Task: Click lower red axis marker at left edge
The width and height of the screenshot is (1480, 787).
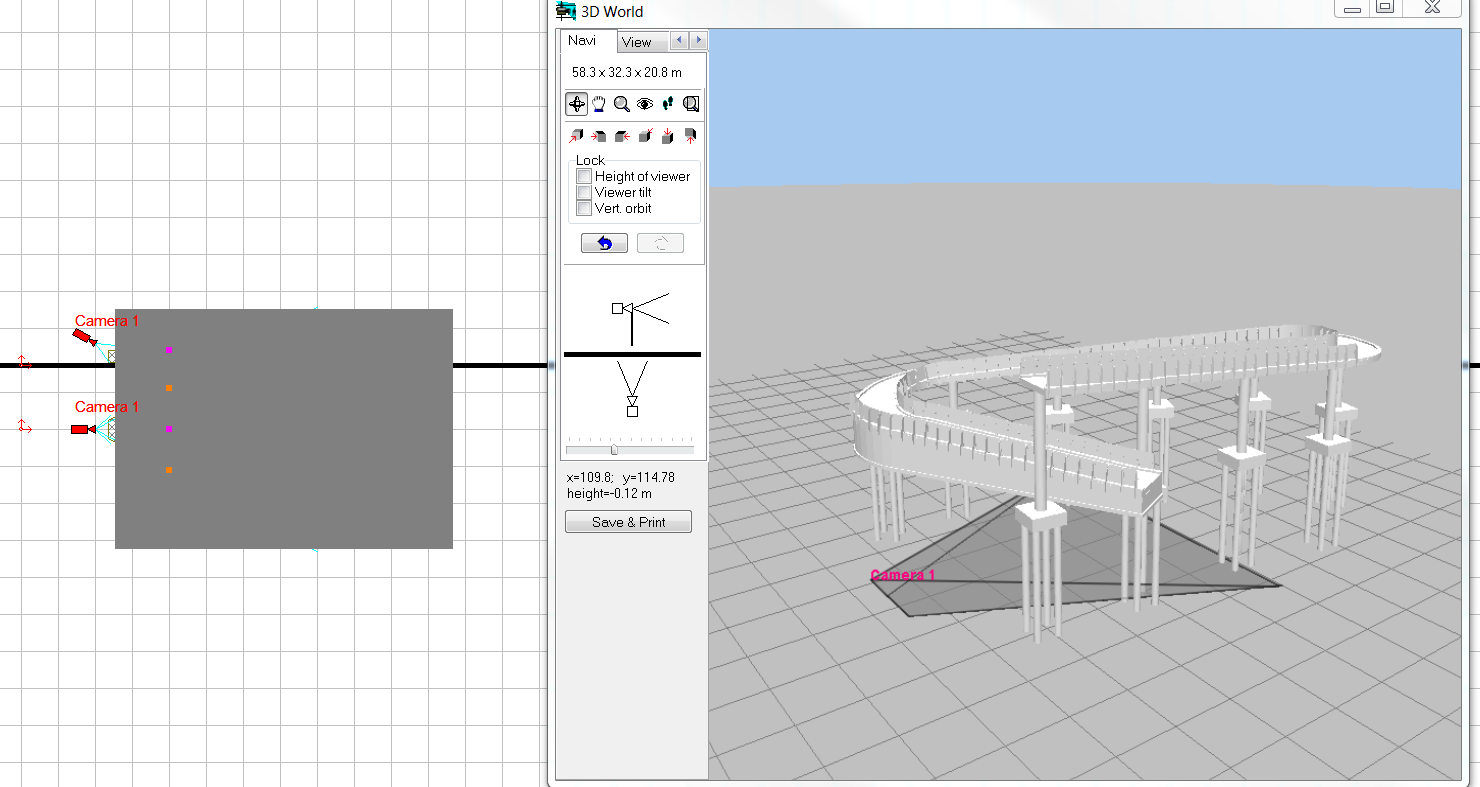Action: pos(25,427)
